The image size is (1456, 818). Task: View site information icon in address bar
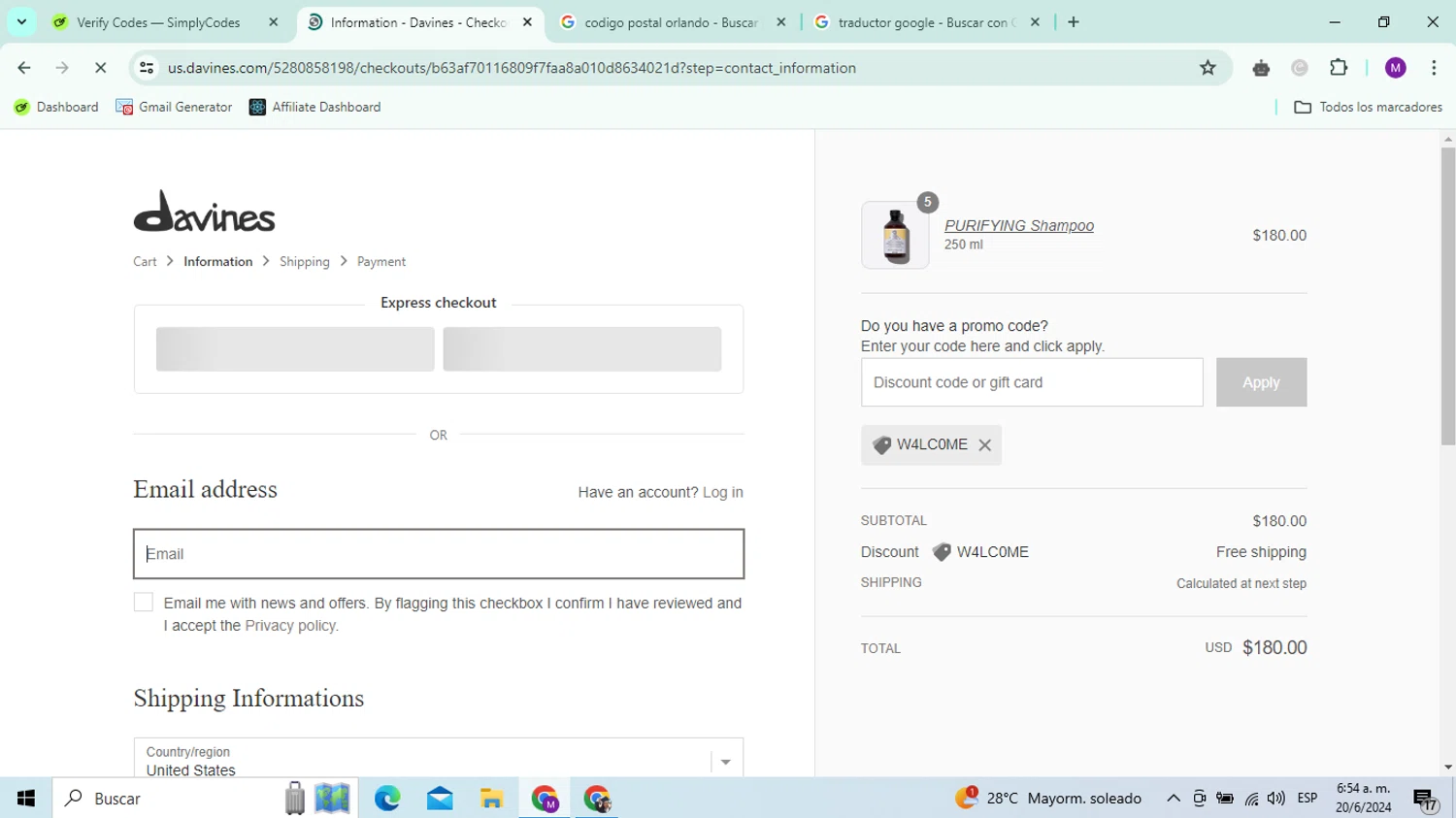147,68
